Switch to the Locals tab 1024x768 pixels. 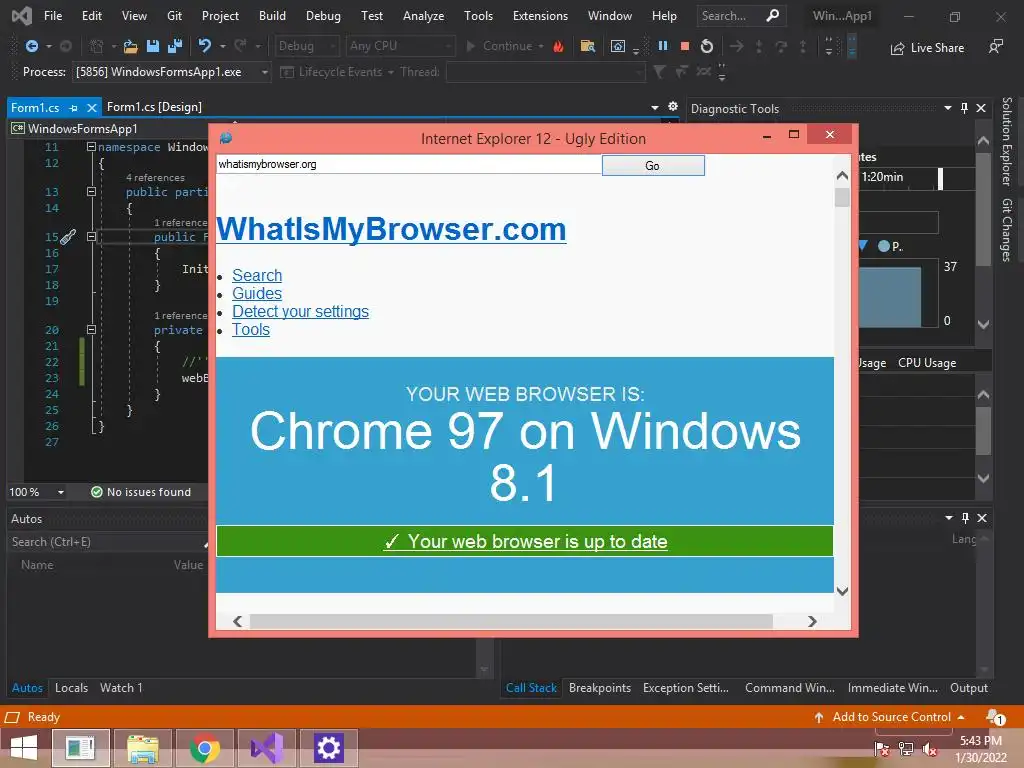coord(71,688)
